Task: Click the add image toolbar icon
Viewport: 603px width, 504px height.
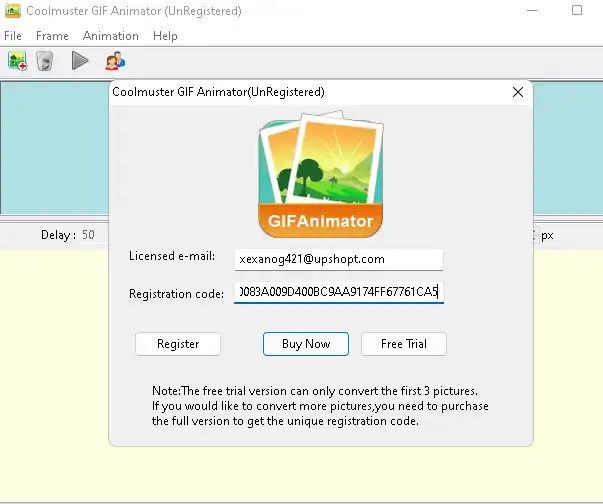Action: (17, 62)
